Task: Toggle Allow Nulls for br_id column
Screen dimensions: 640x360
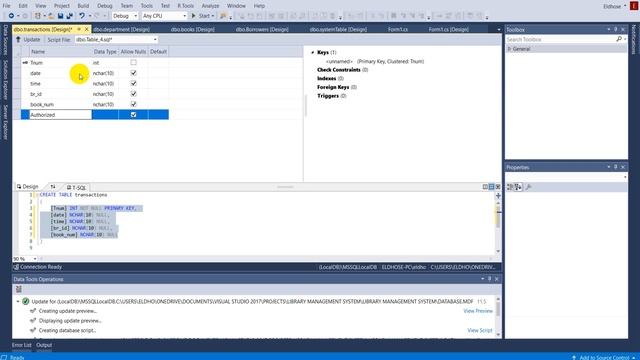Action: click(133, 94)
